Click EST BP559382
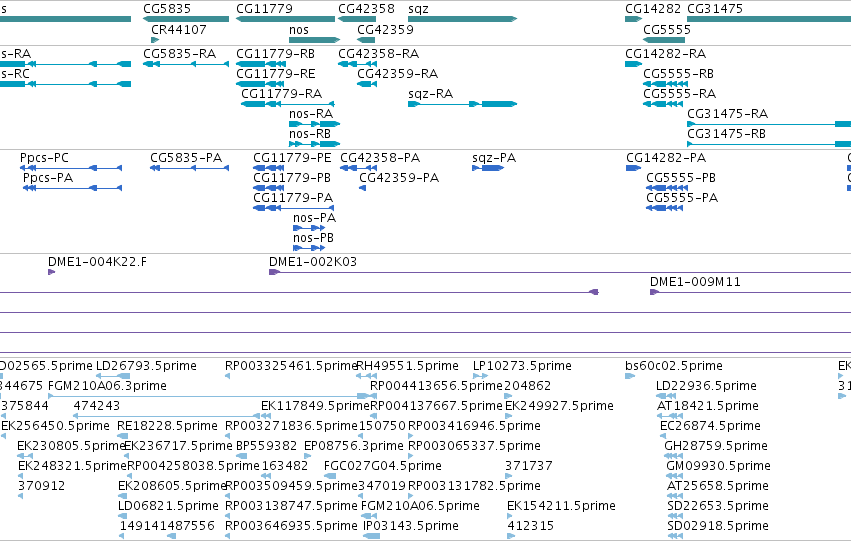 pos(242,456)
